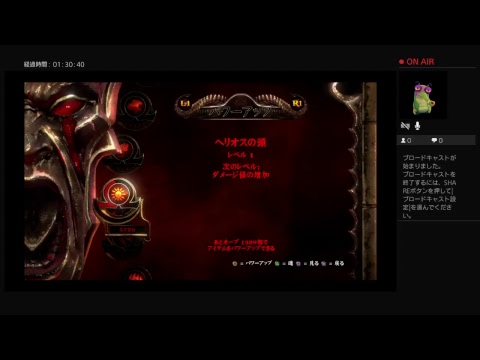Click the ON AIR broadcast indicator
Viewport: 480px width, 360px height.
417,62
